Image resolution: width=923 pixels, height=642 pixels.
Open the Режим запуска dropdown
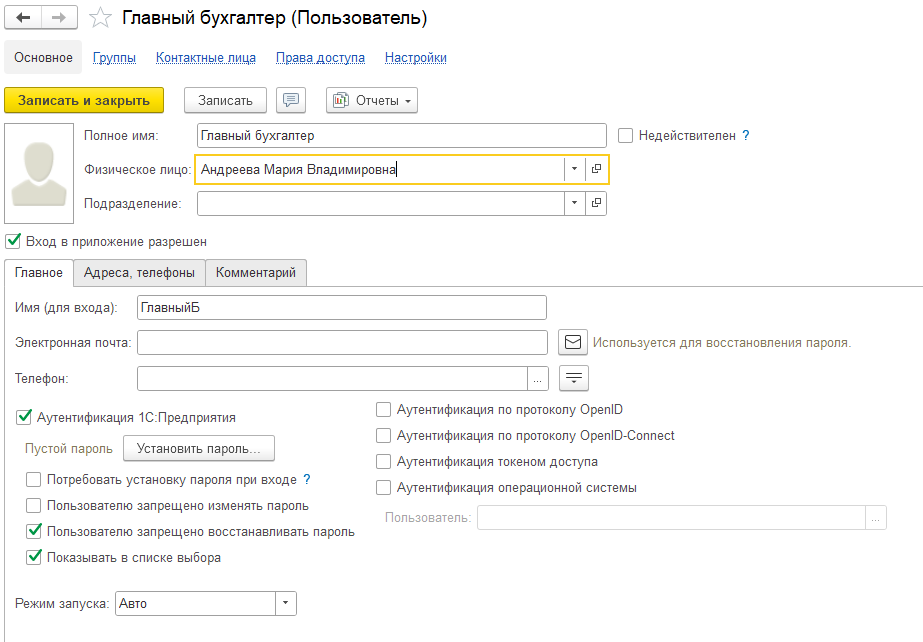[285, 604]
